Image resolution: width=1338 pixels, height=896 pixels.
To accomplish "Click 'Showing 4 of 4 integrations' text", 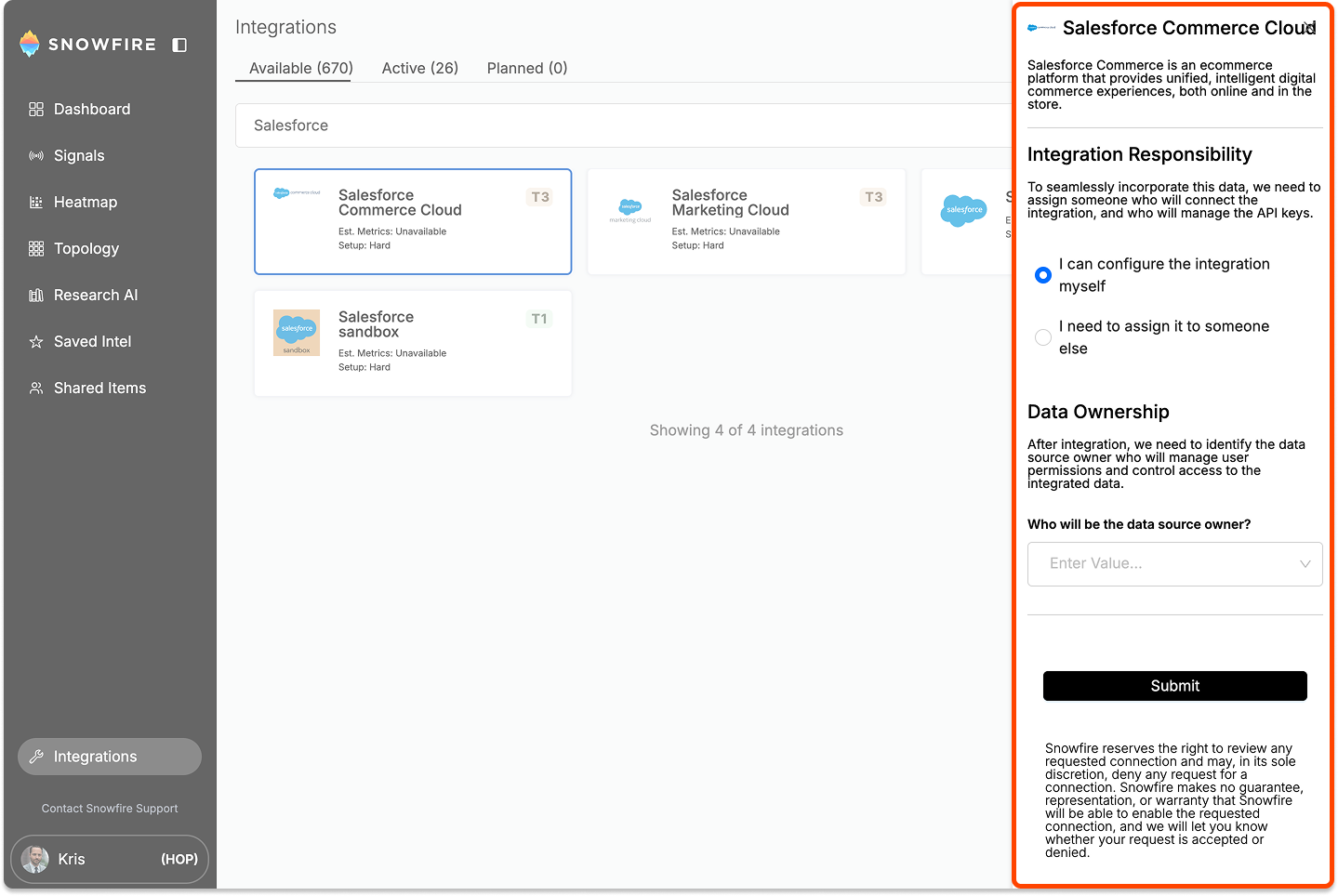I will (x=747, y=430).
